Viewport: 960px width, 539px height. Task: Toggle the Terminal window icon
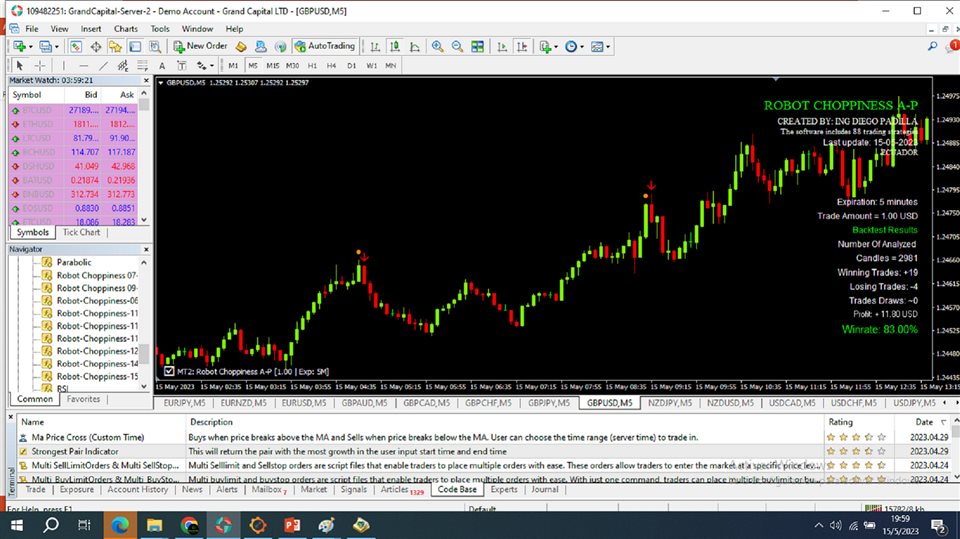click(x=135, y=47)
